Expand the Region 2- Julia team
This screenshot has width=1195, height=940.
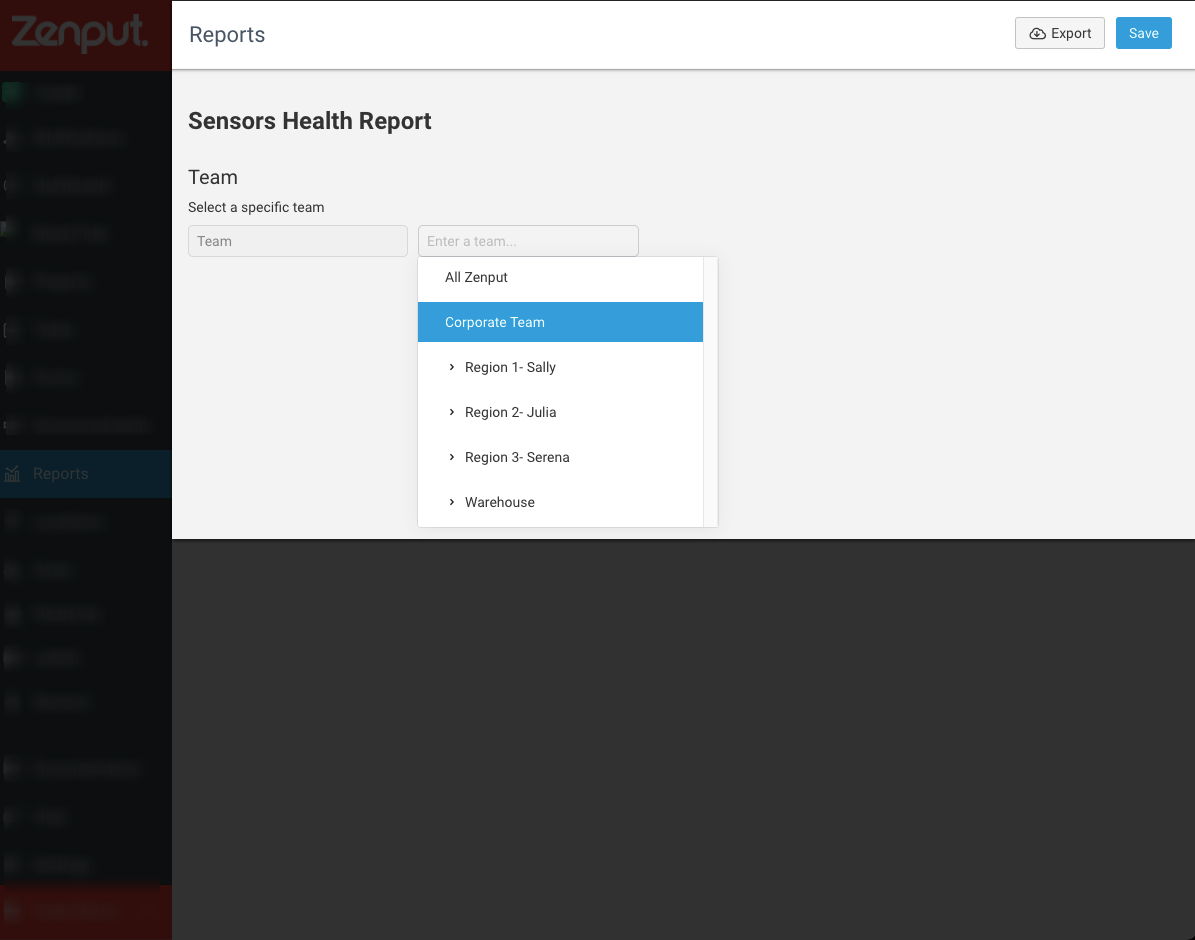point(452,412)
